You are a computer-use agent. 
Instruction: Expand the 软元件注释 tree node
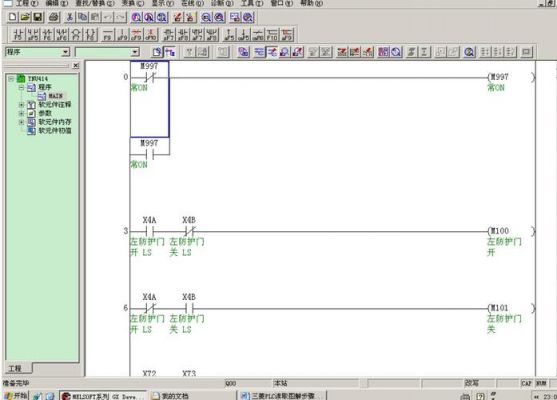[x=21, y=105]
